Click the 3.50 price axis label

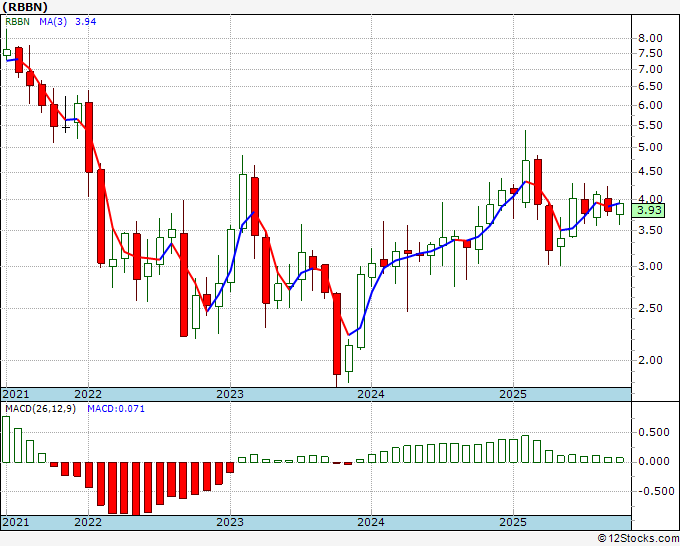pos(650,230)
